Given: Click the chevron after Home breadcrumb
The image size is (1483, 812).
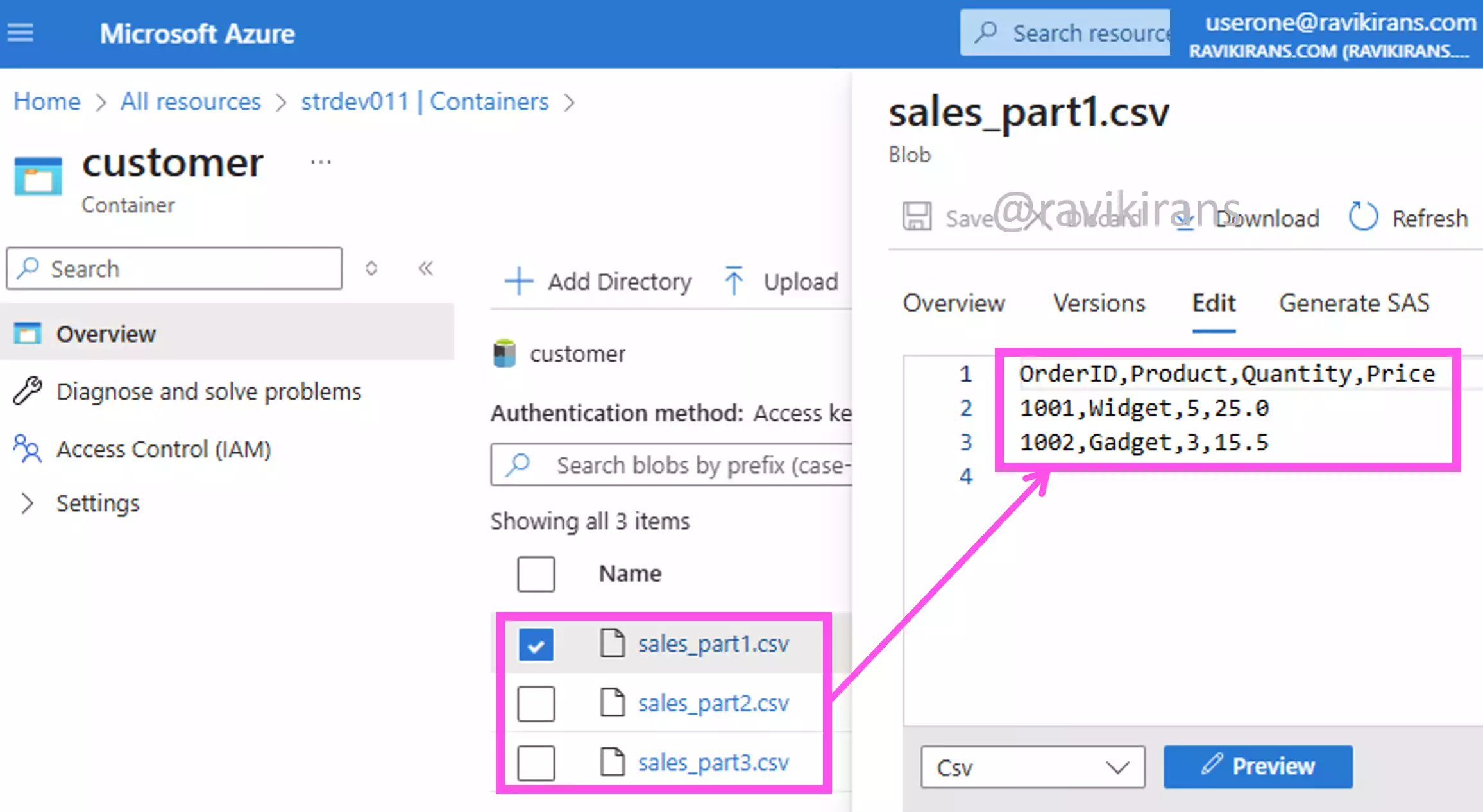Looking at the screenshot, I should 101,103.
